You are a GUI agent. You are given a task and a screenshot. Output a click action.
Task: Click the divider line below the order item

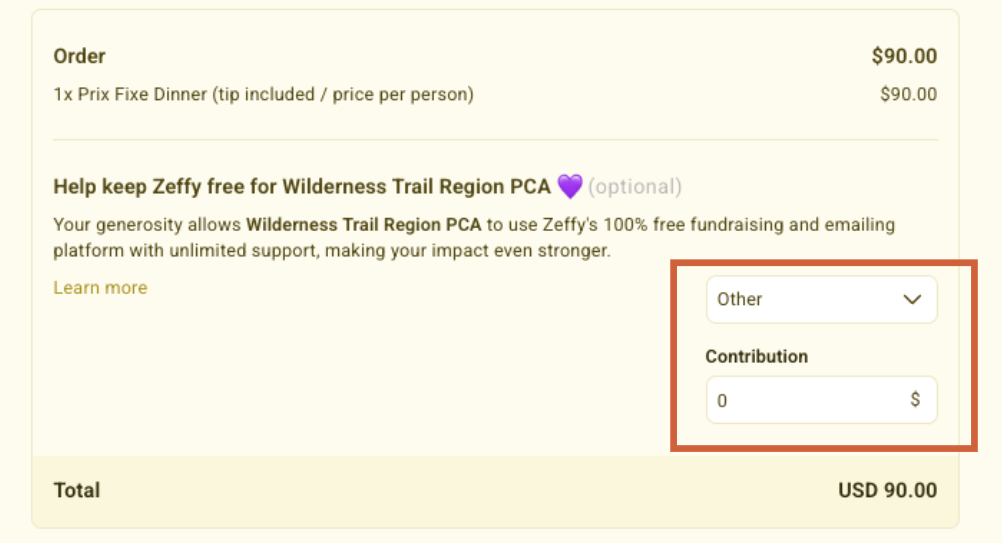click(495, 140)
